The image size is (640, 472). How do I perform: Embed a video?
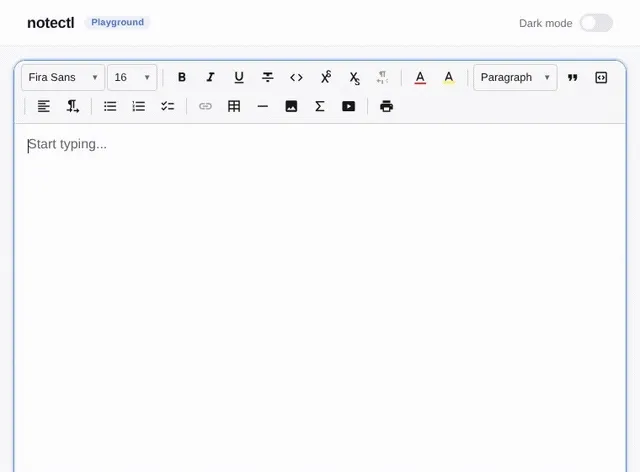click(348, 107)
